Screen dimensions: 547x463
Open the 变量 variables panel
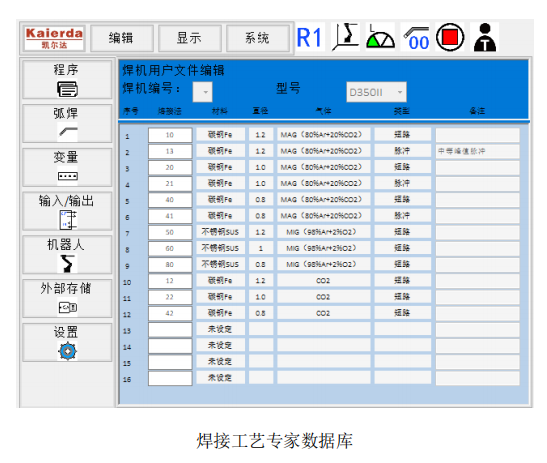67,167
